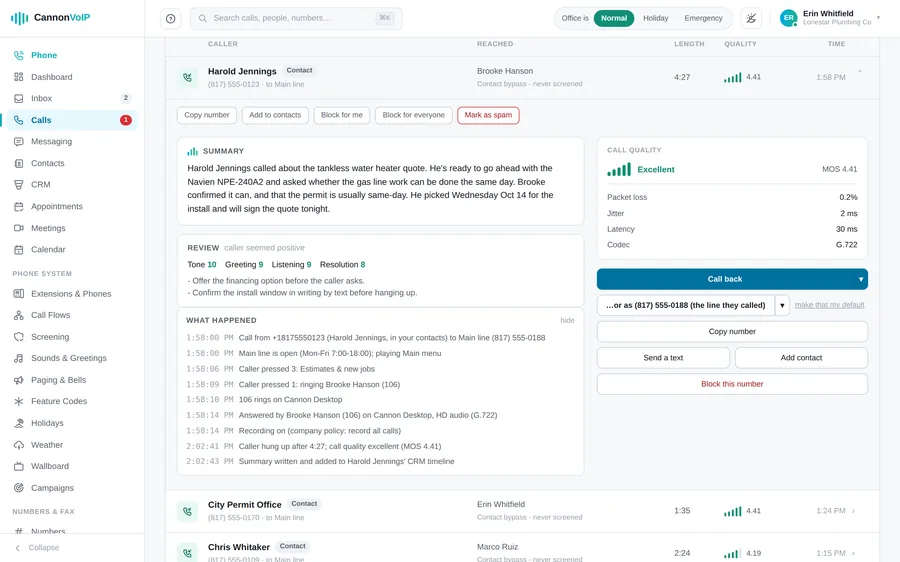
Task: Open the Call back dropdown arrow
Action: (860, 279)
